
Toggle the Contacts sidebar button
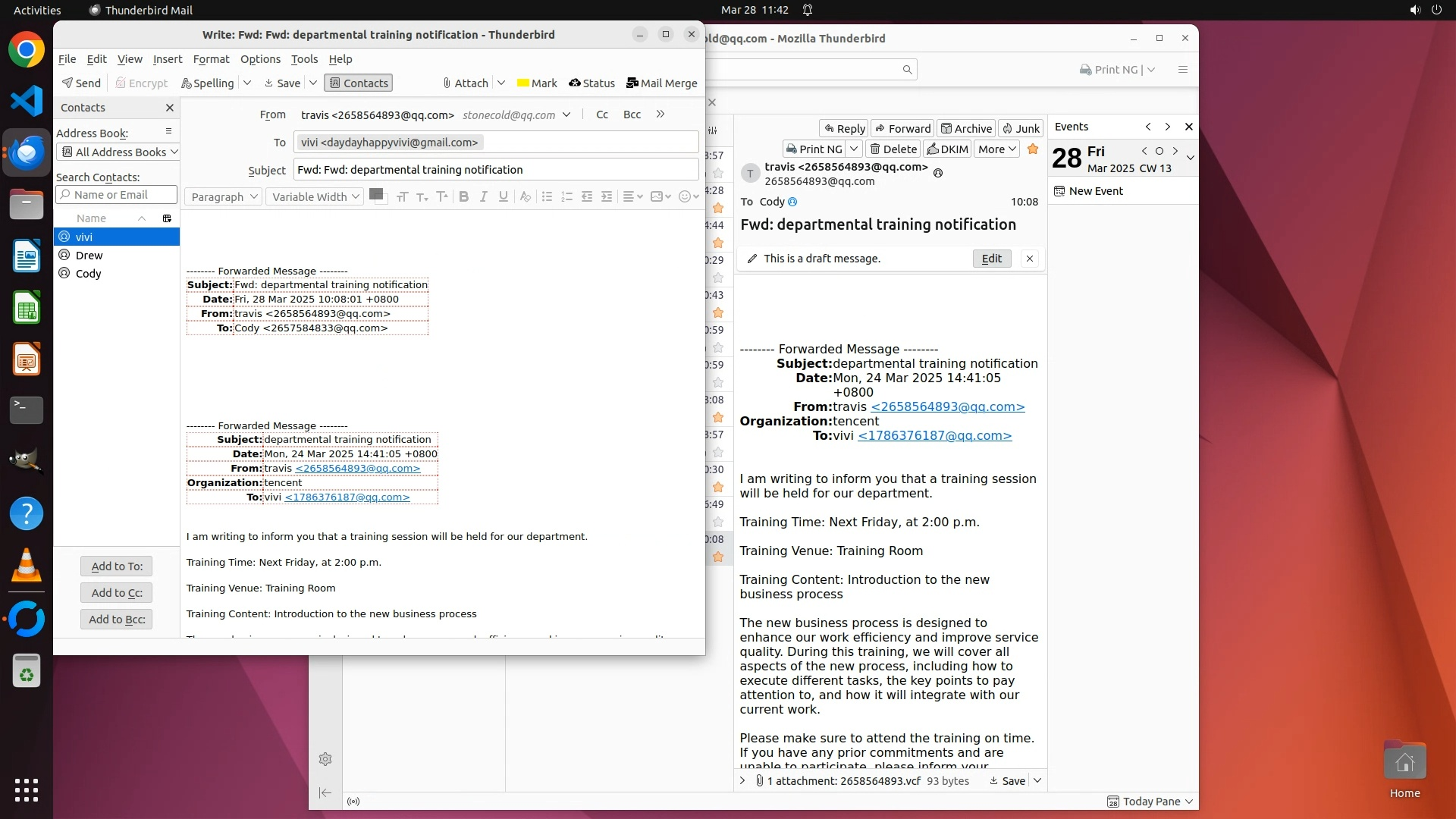coord(358,83)
